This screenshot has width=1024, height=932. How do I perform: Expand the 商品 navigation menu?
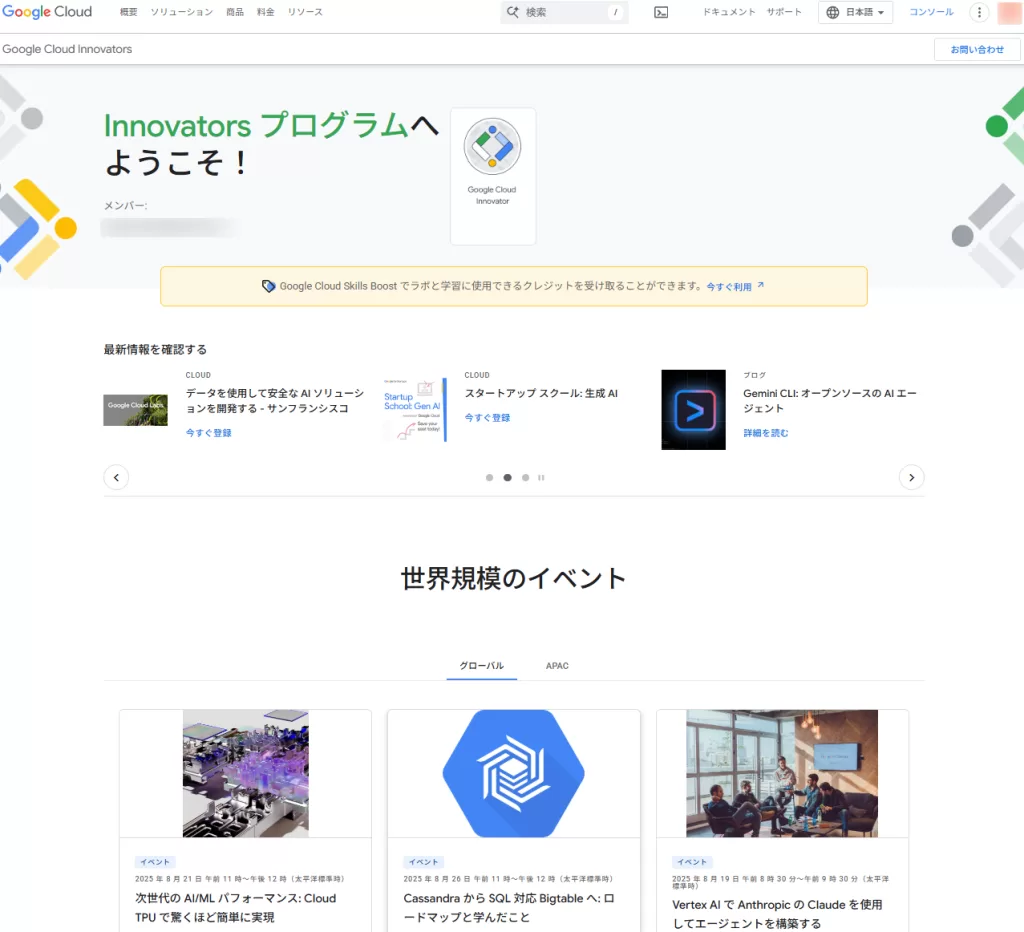[235, 13]
